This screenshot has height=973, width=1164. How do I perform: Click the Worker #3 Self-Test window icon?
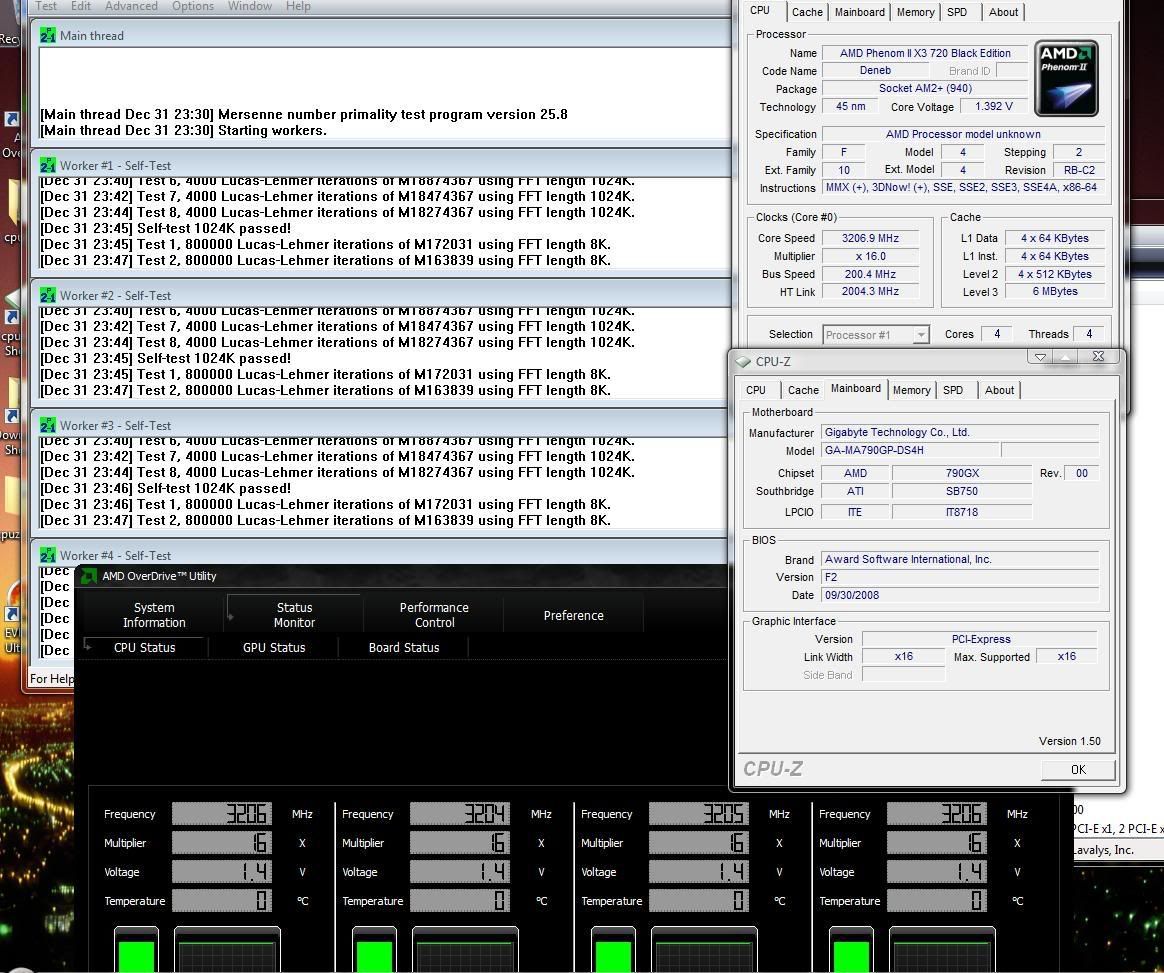pos(48,426)
